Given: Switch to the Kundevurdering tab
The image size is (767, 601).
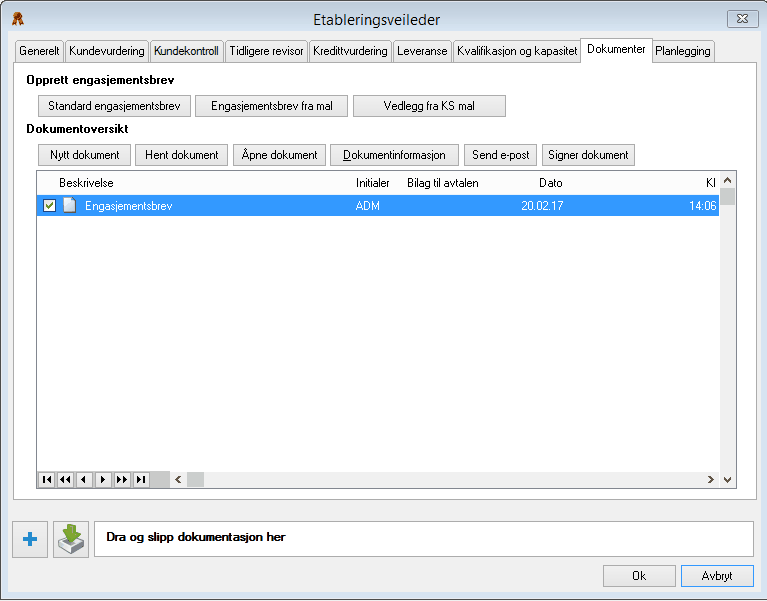Looking at the screenshot, I should [x=107, y=51].
